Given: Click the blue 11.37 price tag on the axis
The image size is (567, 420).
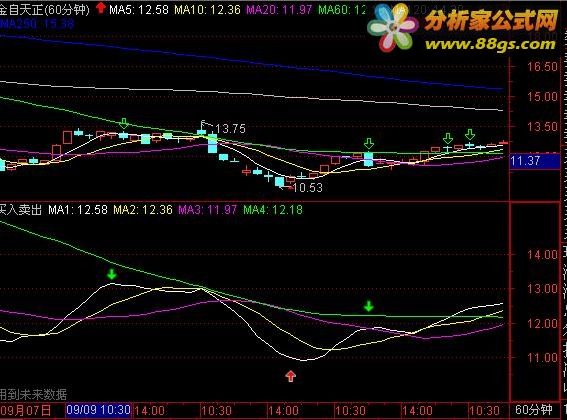Looking at the screenshot, I should [534, 161].
